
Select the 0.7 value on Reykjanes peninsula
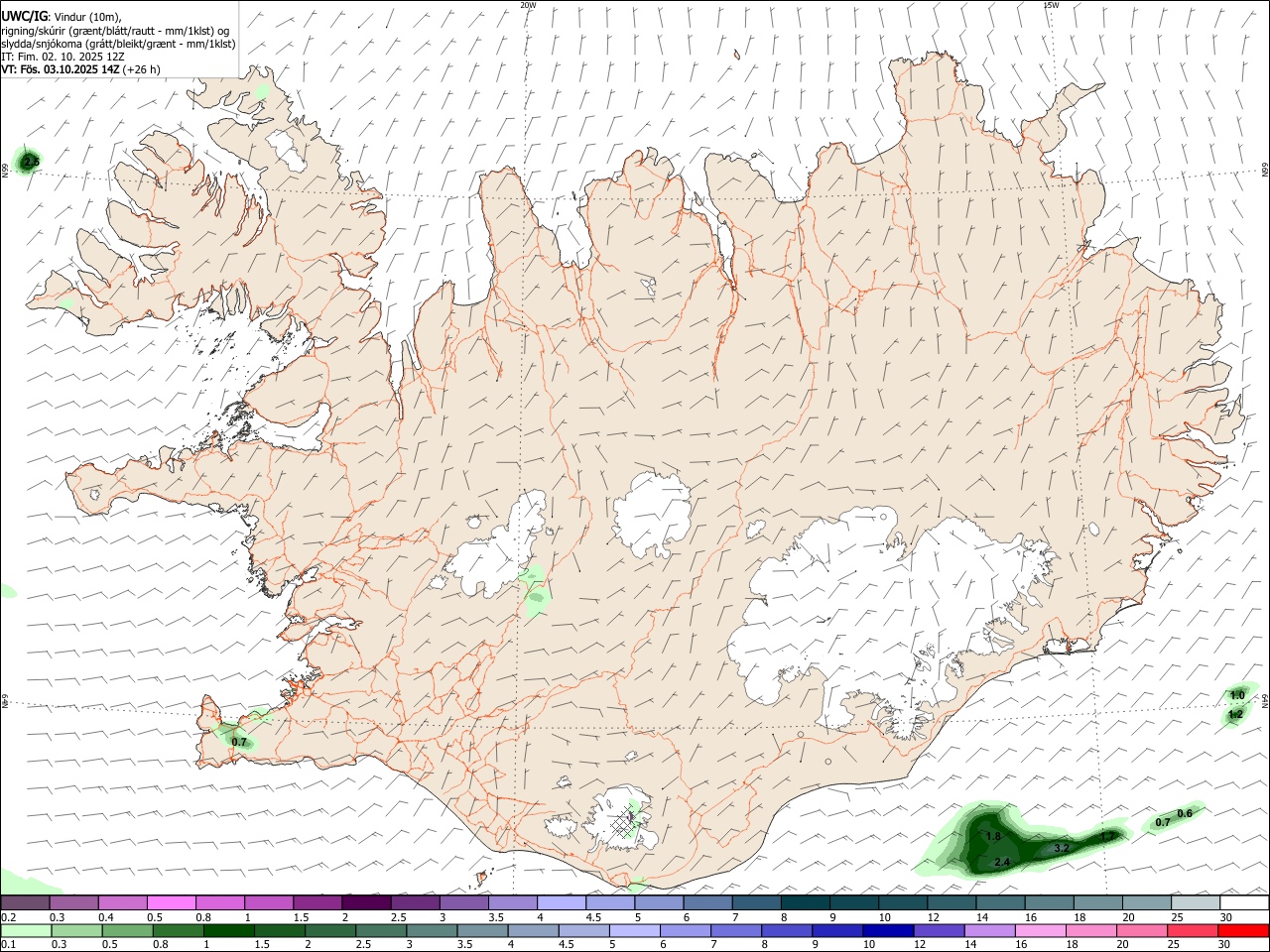239,742
